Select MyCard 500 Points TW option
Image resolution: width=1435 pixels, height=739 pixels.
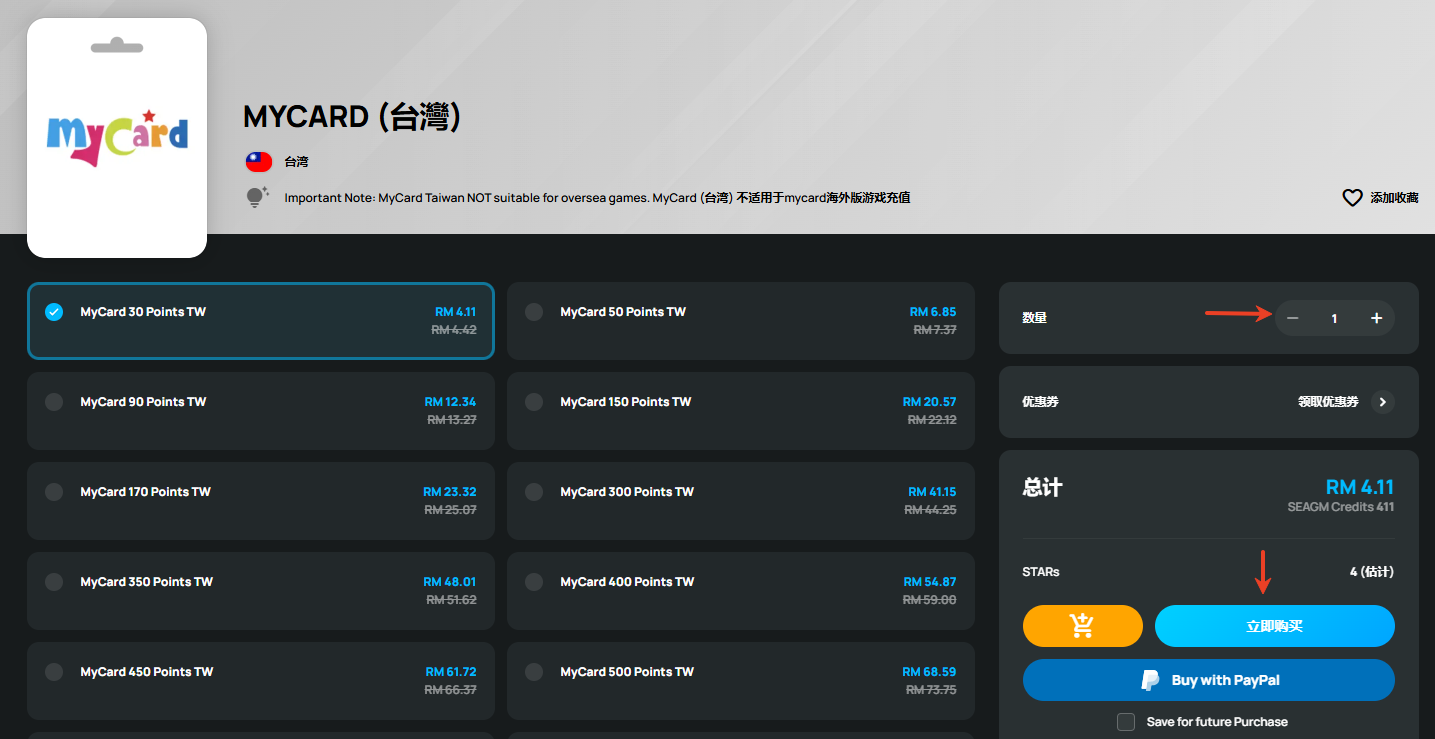pyautogui.click(x=741, y=681)
